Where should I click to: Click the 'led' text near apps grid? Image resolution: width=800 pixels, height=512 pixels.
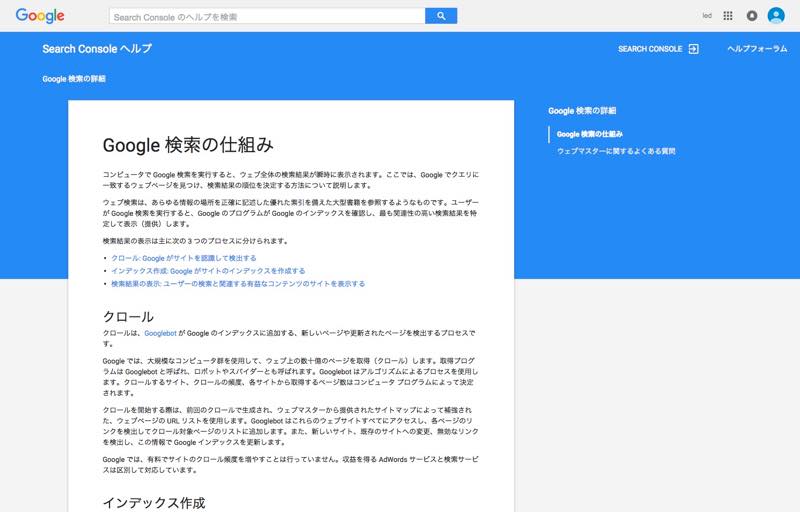[x=707, y=16]
